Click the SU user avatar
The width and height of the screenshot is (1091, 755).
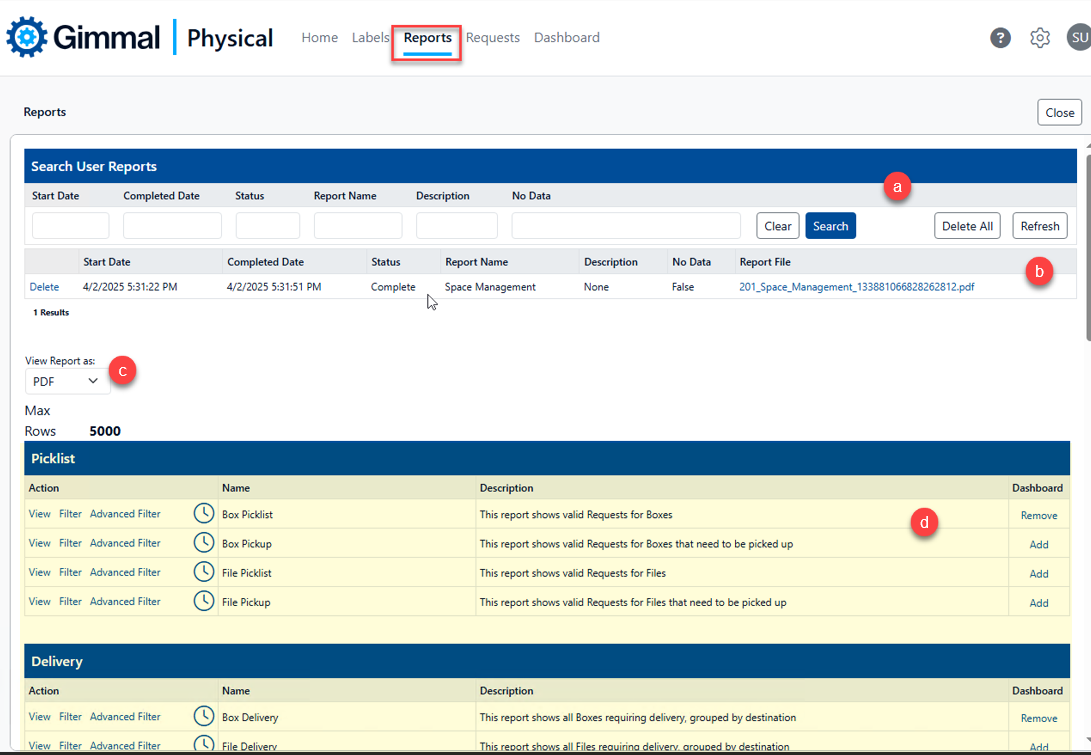(1078, 38)
